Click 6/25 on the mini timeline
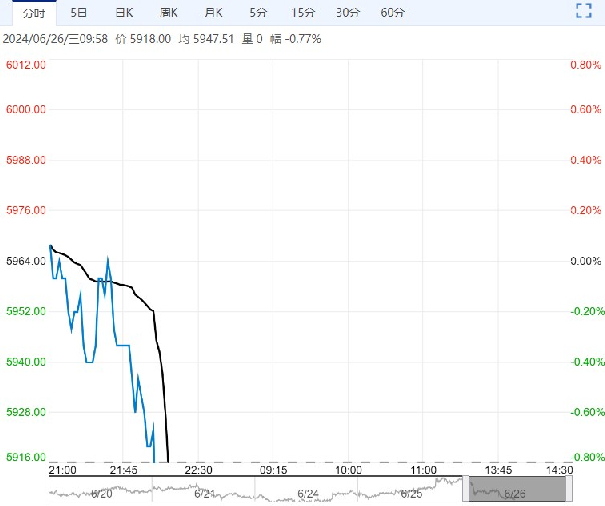Viewport: 605px width, 506px height. click(x=412, y=492)
